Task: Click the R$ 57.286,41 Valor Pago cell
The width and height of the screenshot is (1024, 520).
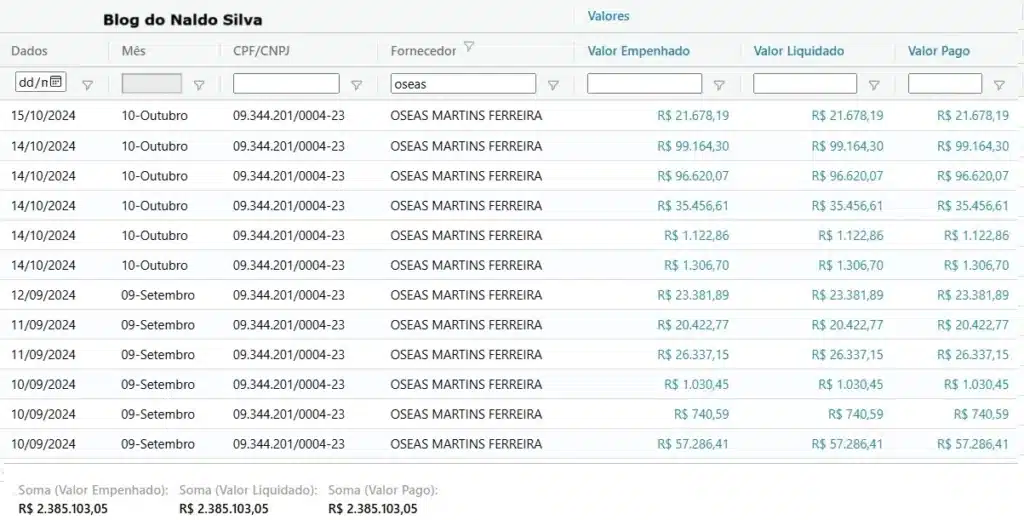Action: pos(972,444)
